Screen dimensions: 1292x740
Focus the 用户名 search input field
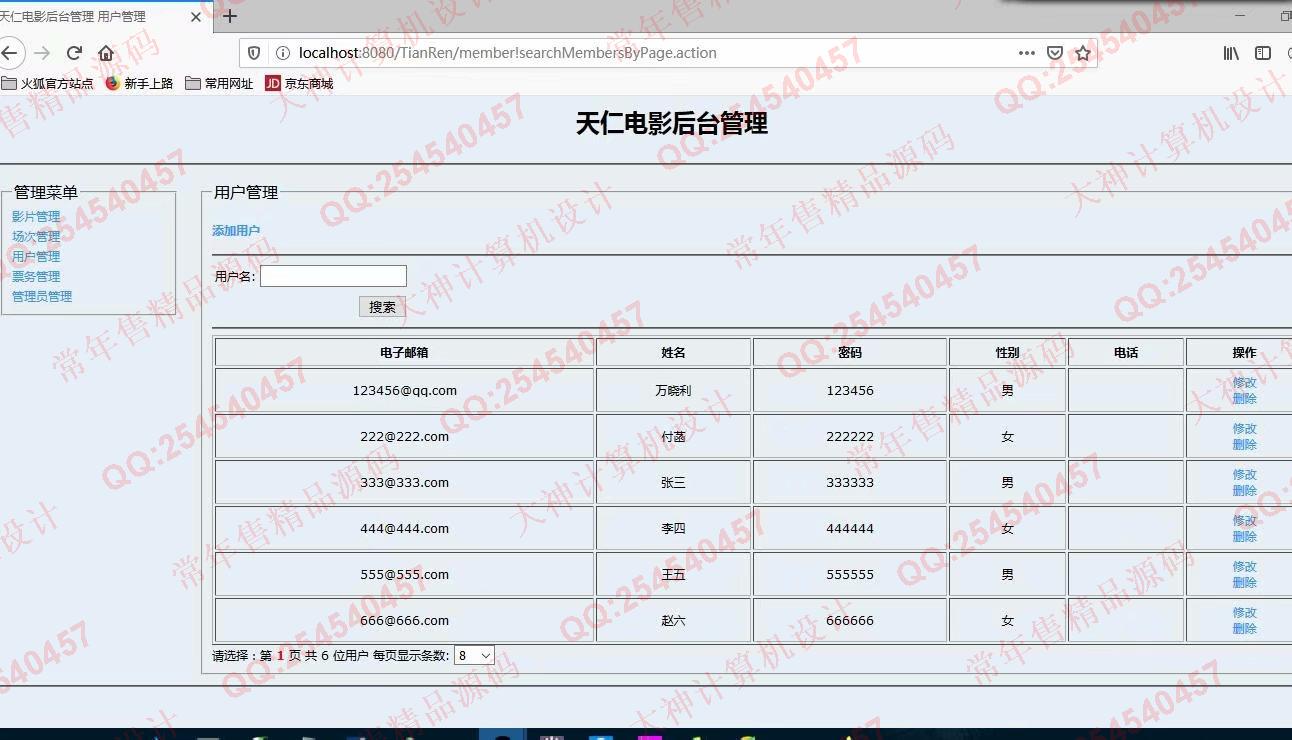pyautogui.click(x=333, y=276)
